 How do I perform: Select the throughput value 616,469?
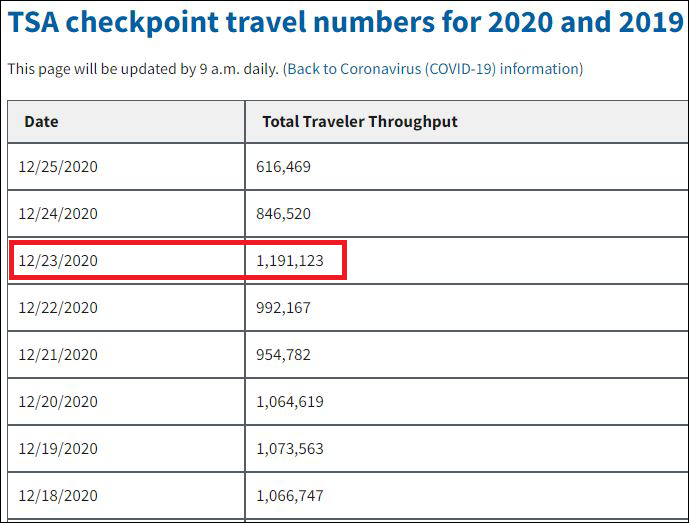click(x=284, y=167)
